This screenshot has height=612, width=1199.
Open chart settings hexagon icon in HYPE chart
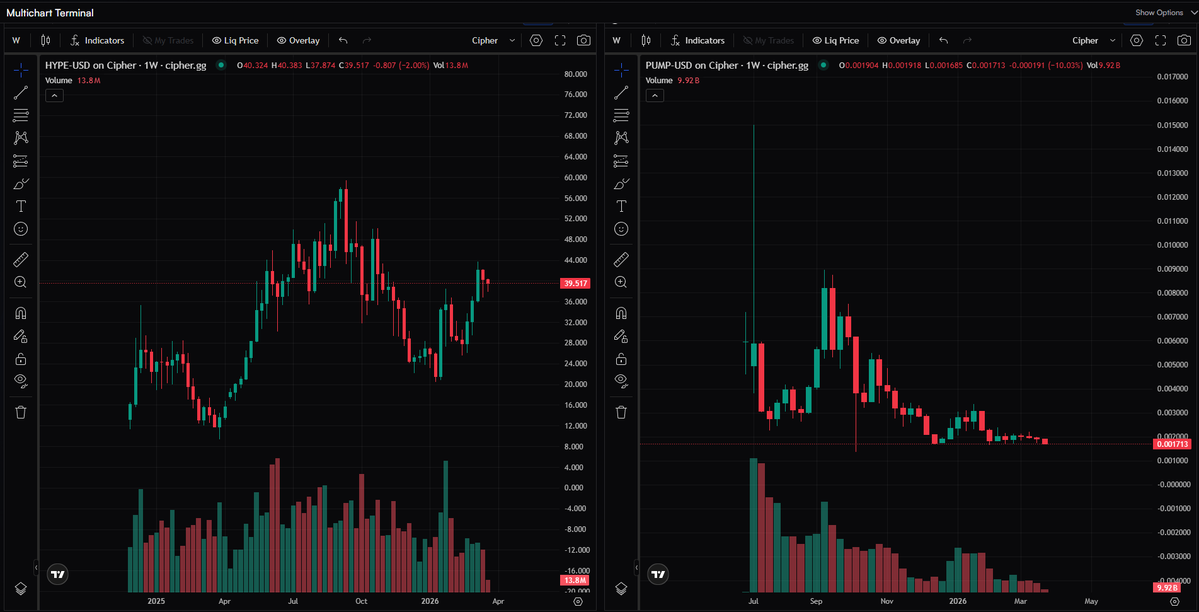[x=536, y=41]
